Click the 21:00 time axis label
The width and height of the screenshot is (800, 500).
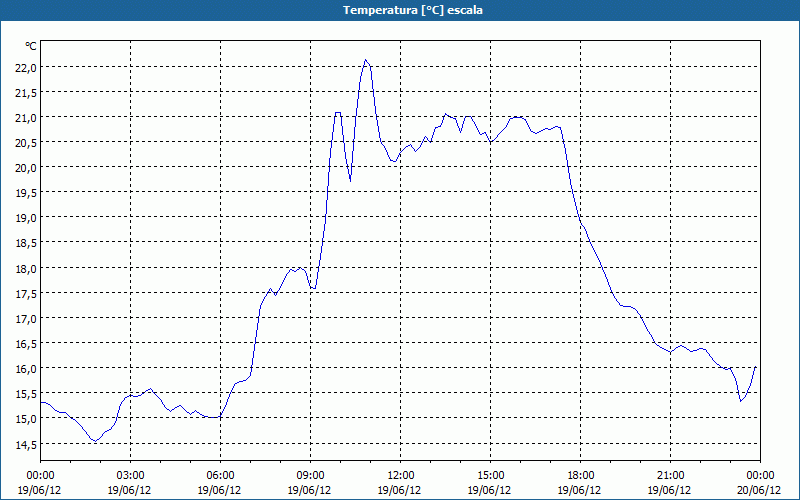coord(670,476)
